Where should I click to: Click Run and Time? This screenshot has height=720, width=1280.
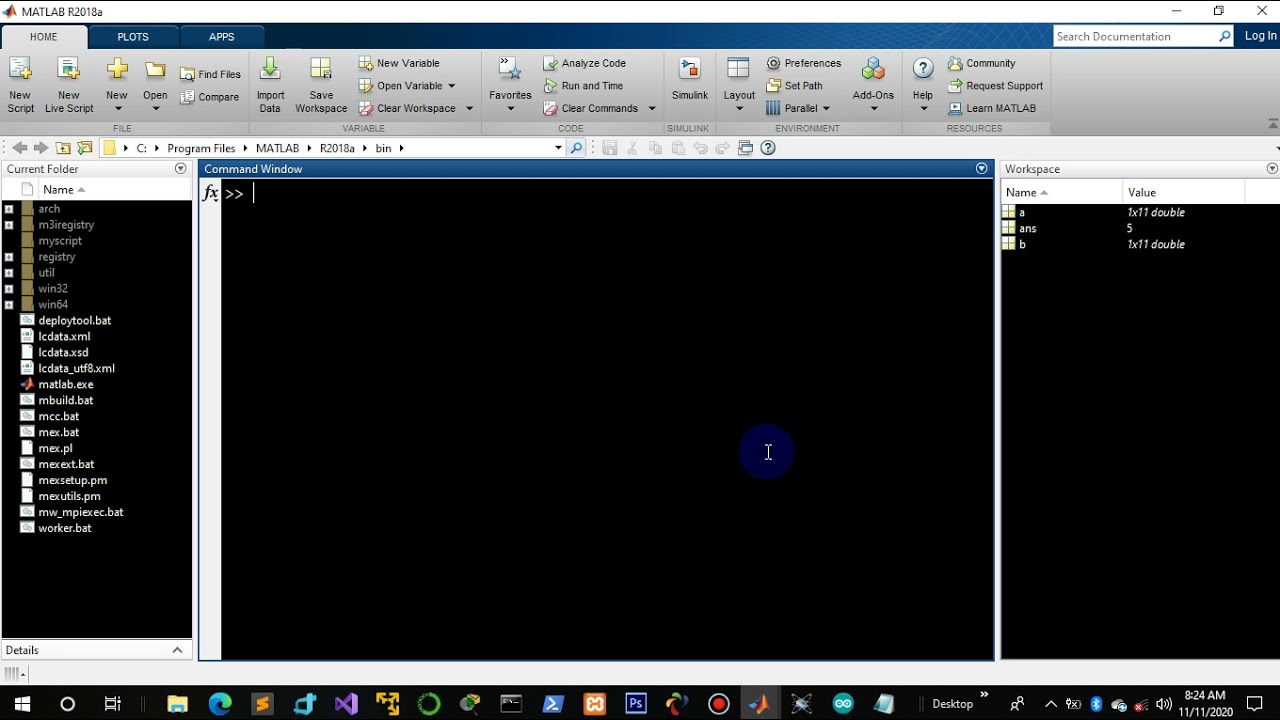[583, 86]
